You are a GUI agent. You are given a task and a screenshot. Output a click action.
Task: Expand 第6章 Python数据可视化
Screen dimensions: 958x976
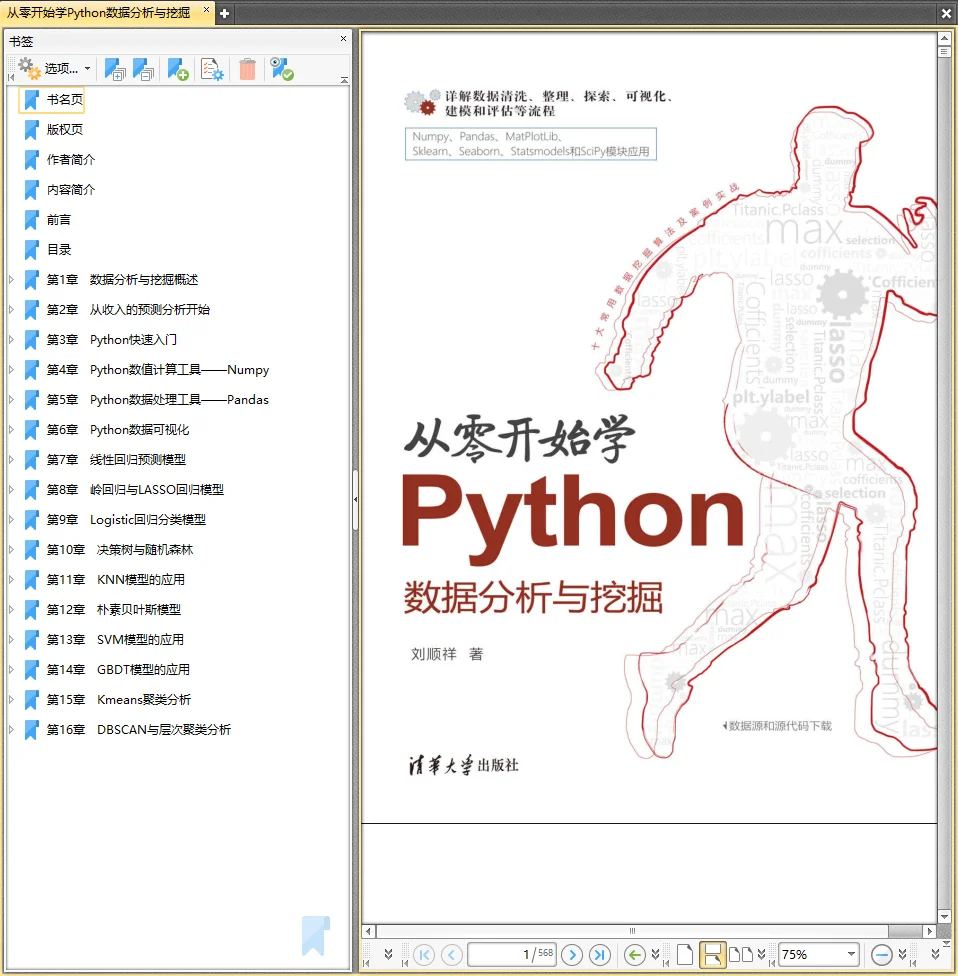(x=11, y=429)
